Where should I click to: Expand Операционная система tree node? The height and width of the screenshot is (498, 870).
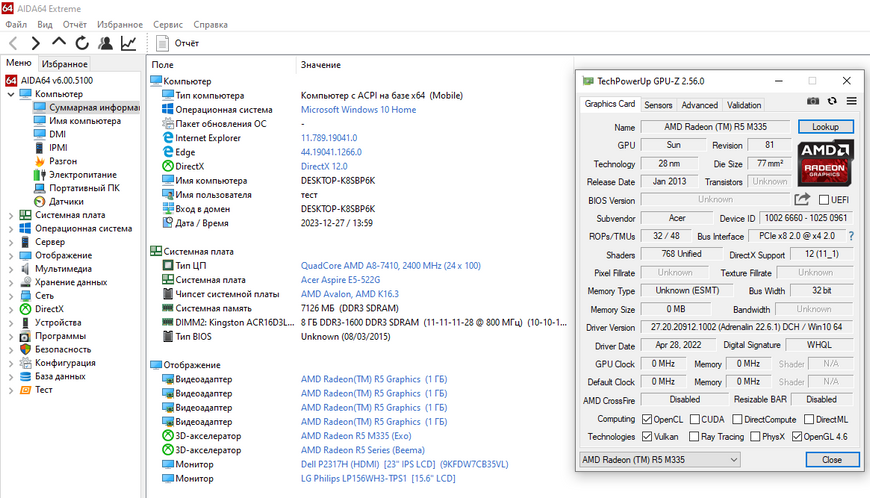pos(11,228)
